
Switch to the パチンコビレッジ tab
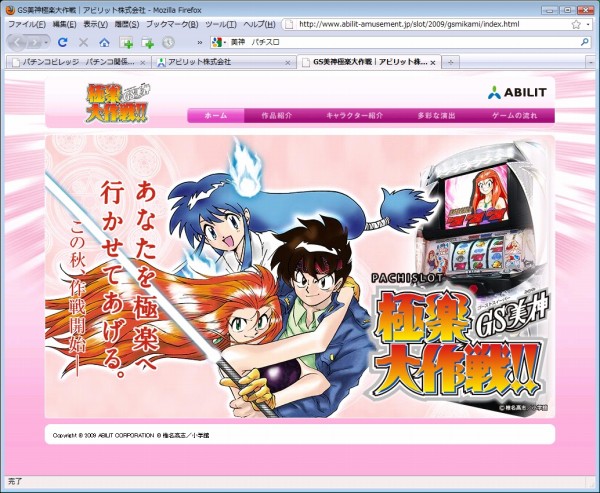point(78,62)
